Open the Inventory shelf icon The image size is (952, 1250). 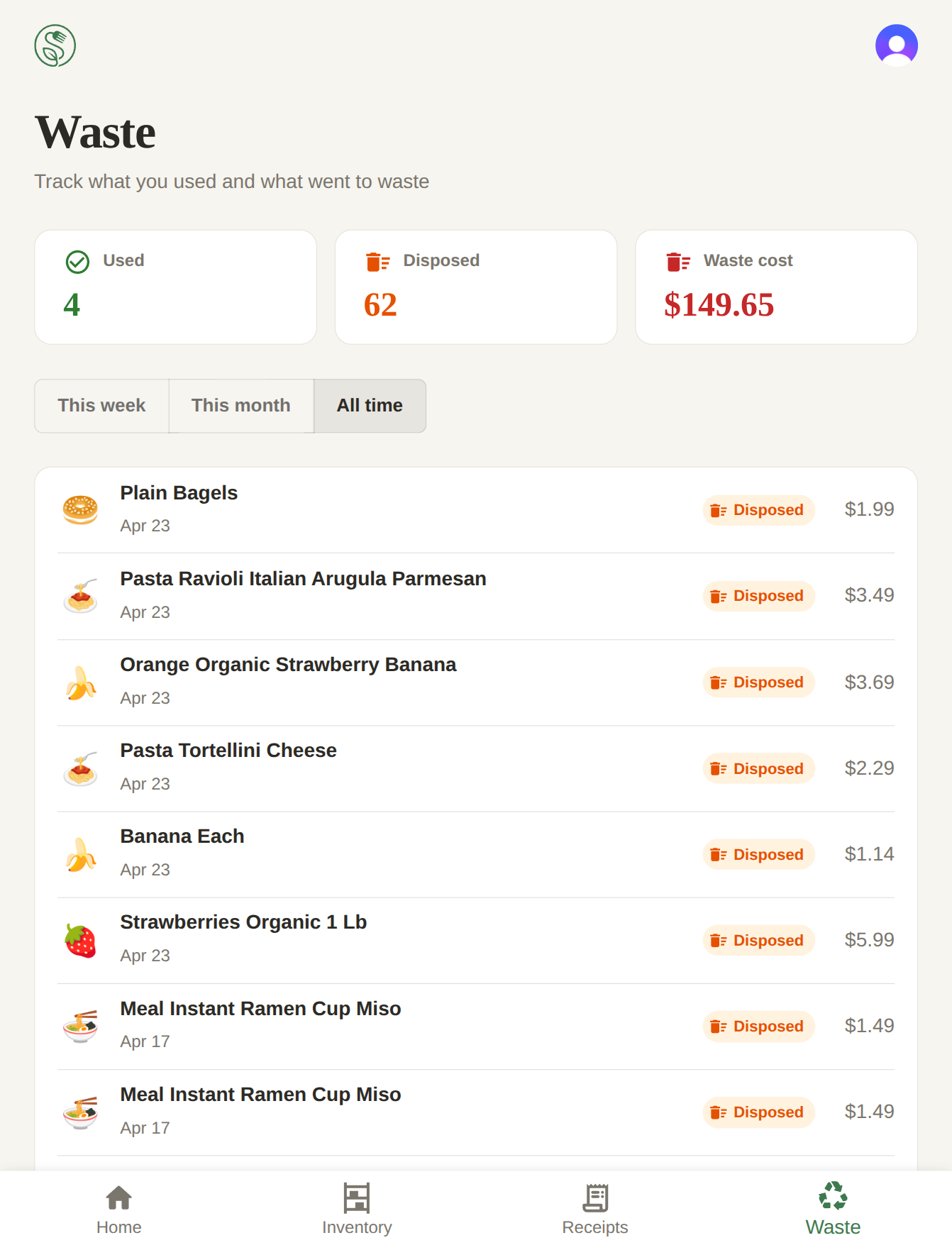point(357,1198)
